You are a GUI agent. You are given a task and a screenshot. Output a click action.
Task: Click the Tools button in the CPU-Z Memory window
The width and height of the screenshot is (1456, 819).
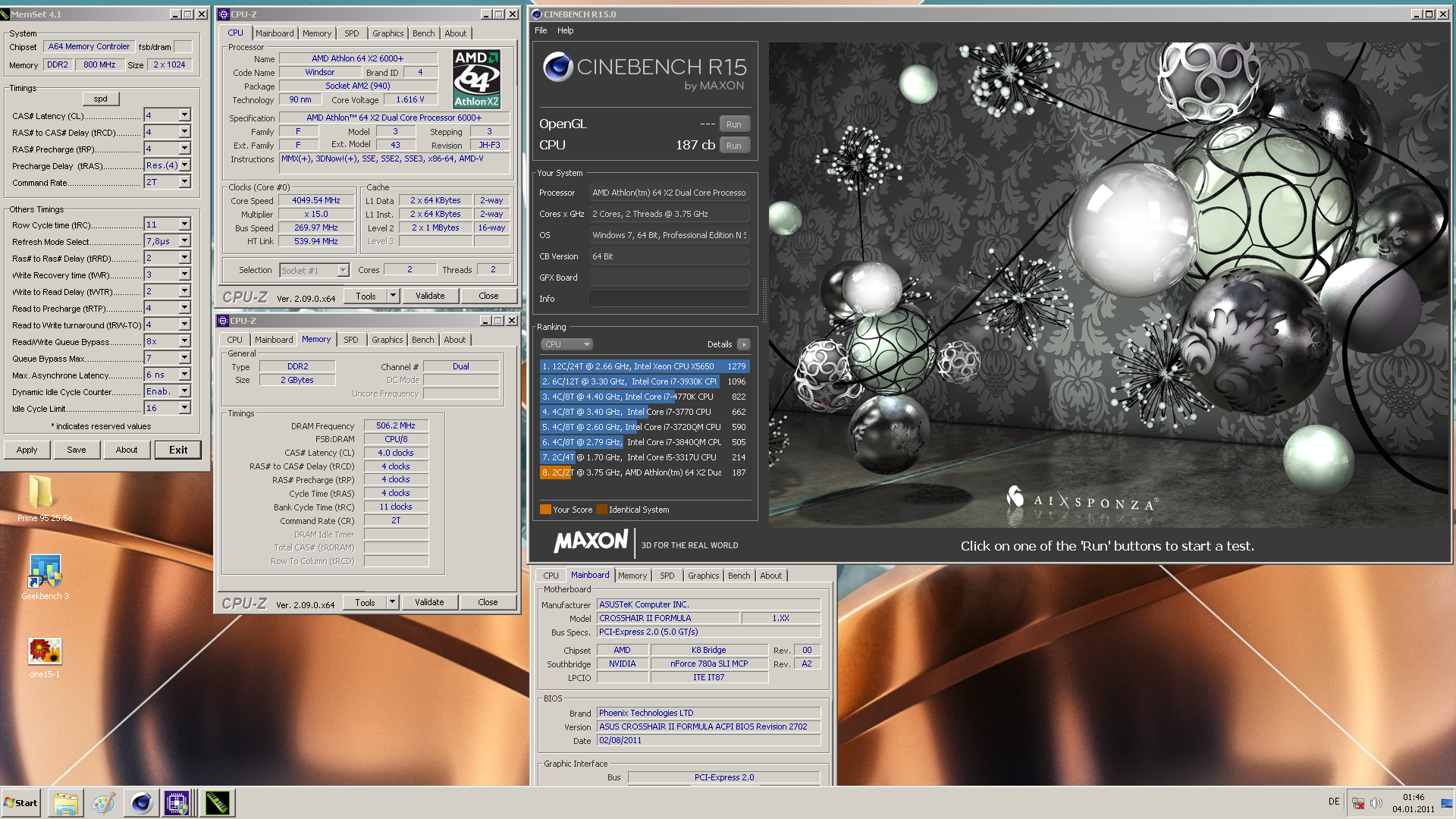(365, 602)
